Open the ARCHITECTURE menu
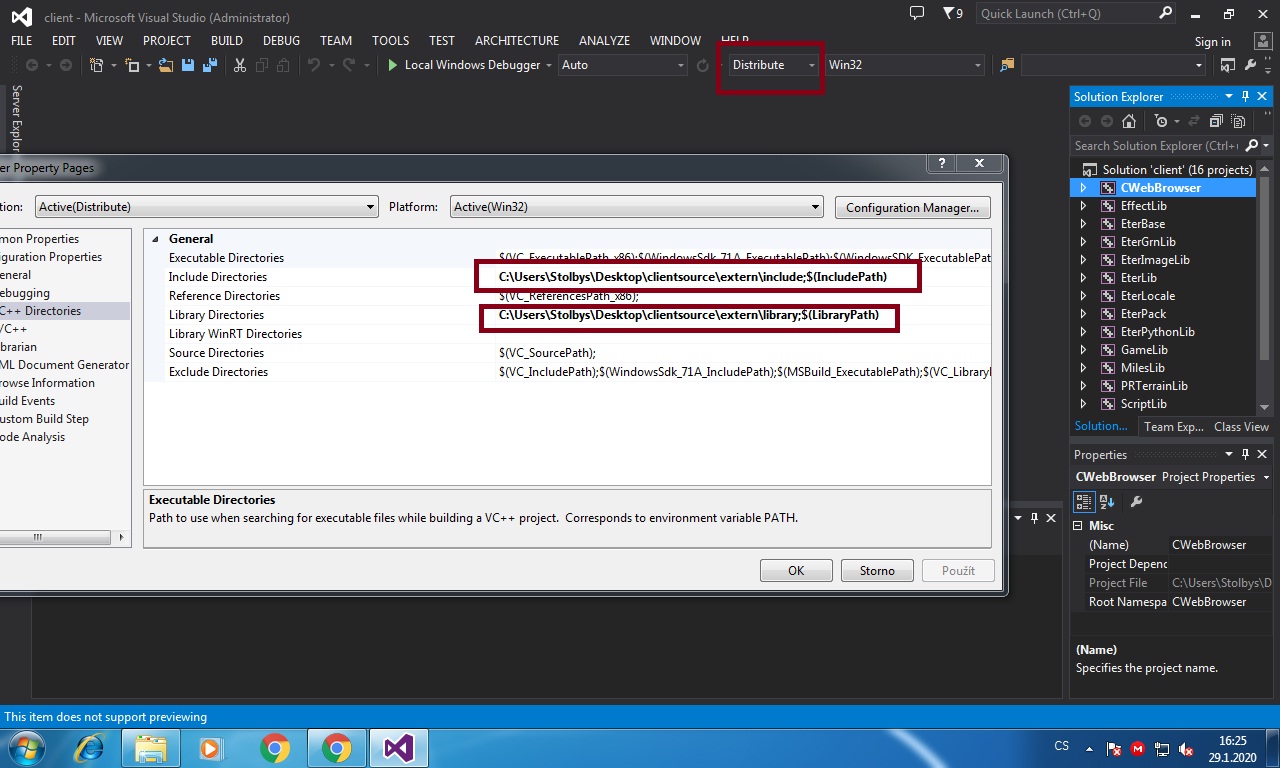The width and height of the screenshot is (1280, 768). coord(517,41)
